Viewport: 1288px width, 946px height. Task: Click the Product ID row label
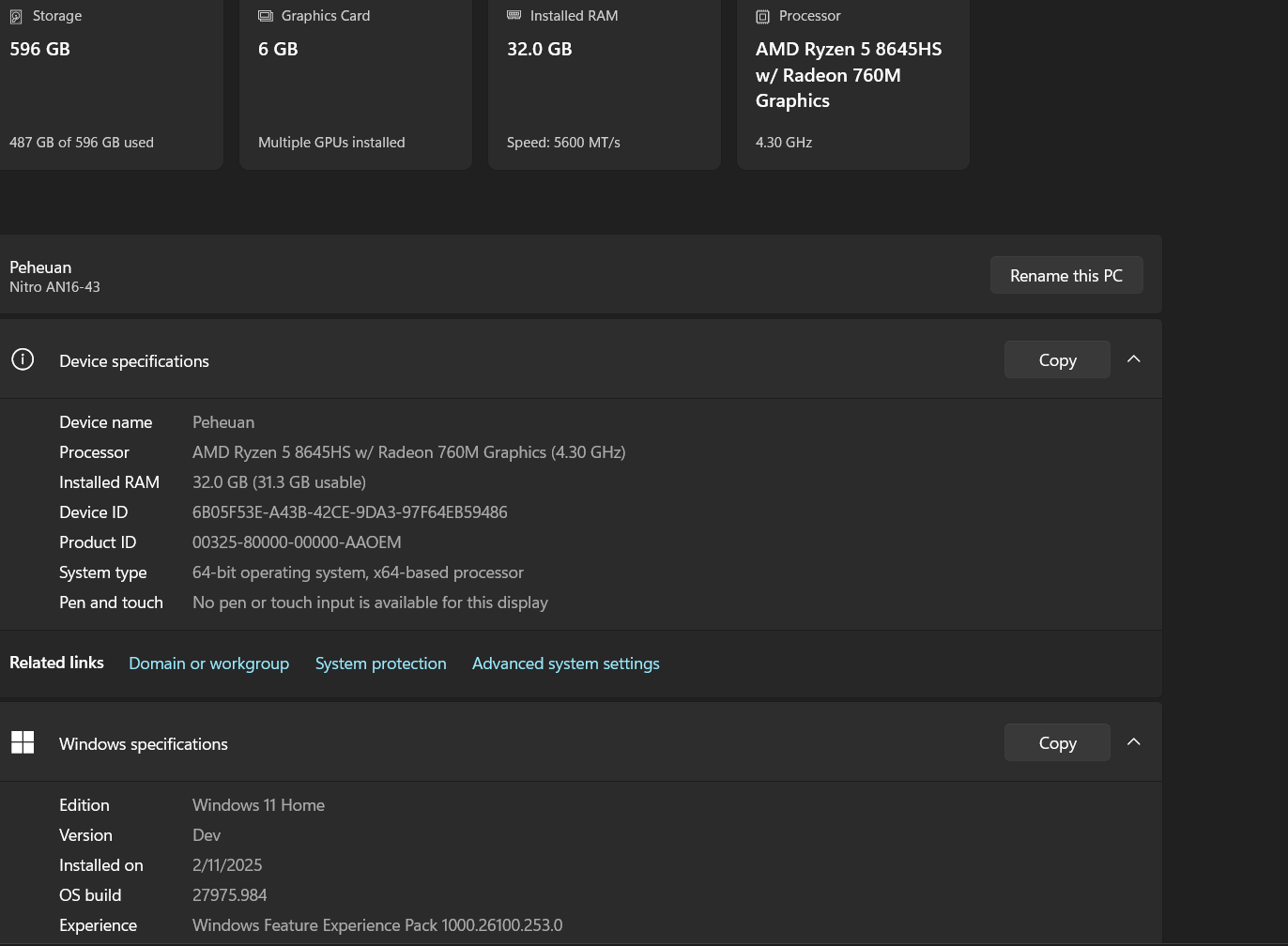point(98,542)
